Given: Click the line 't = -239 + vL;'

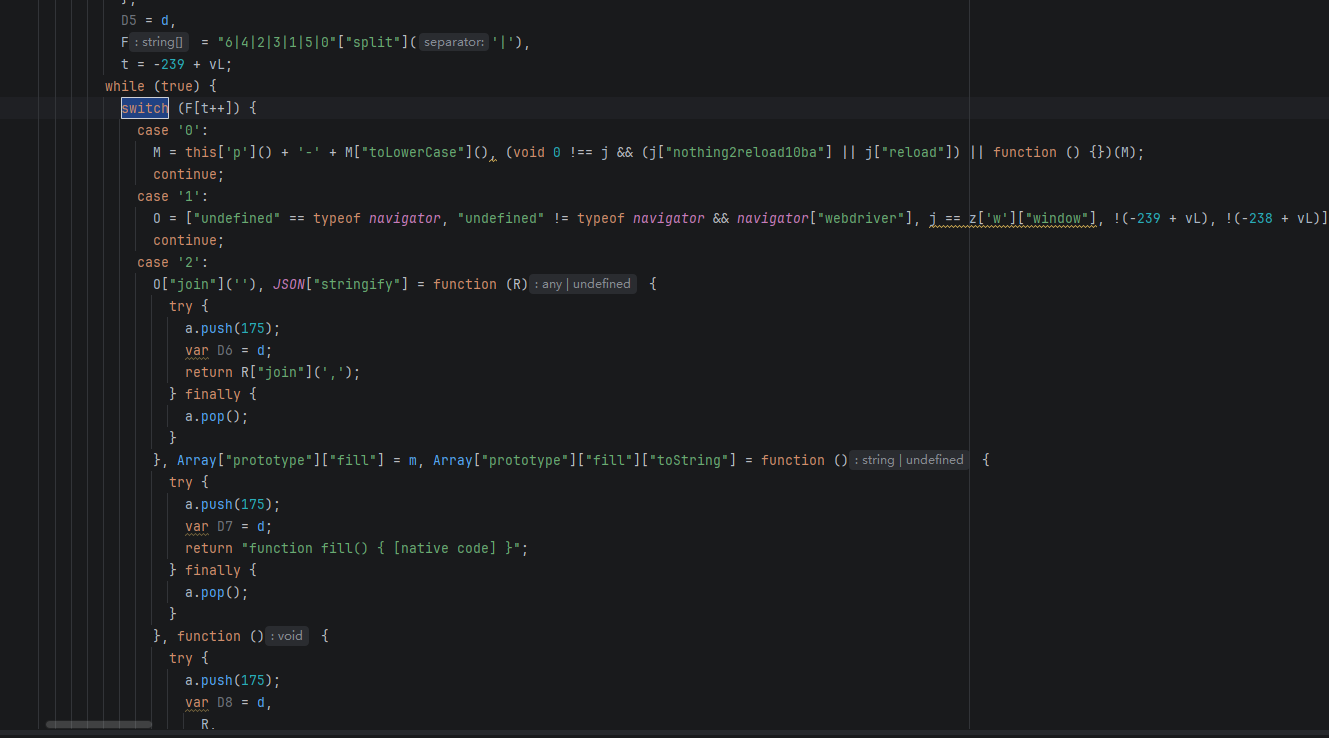Looking at the screenshot, I should click(x=177, y=64).
